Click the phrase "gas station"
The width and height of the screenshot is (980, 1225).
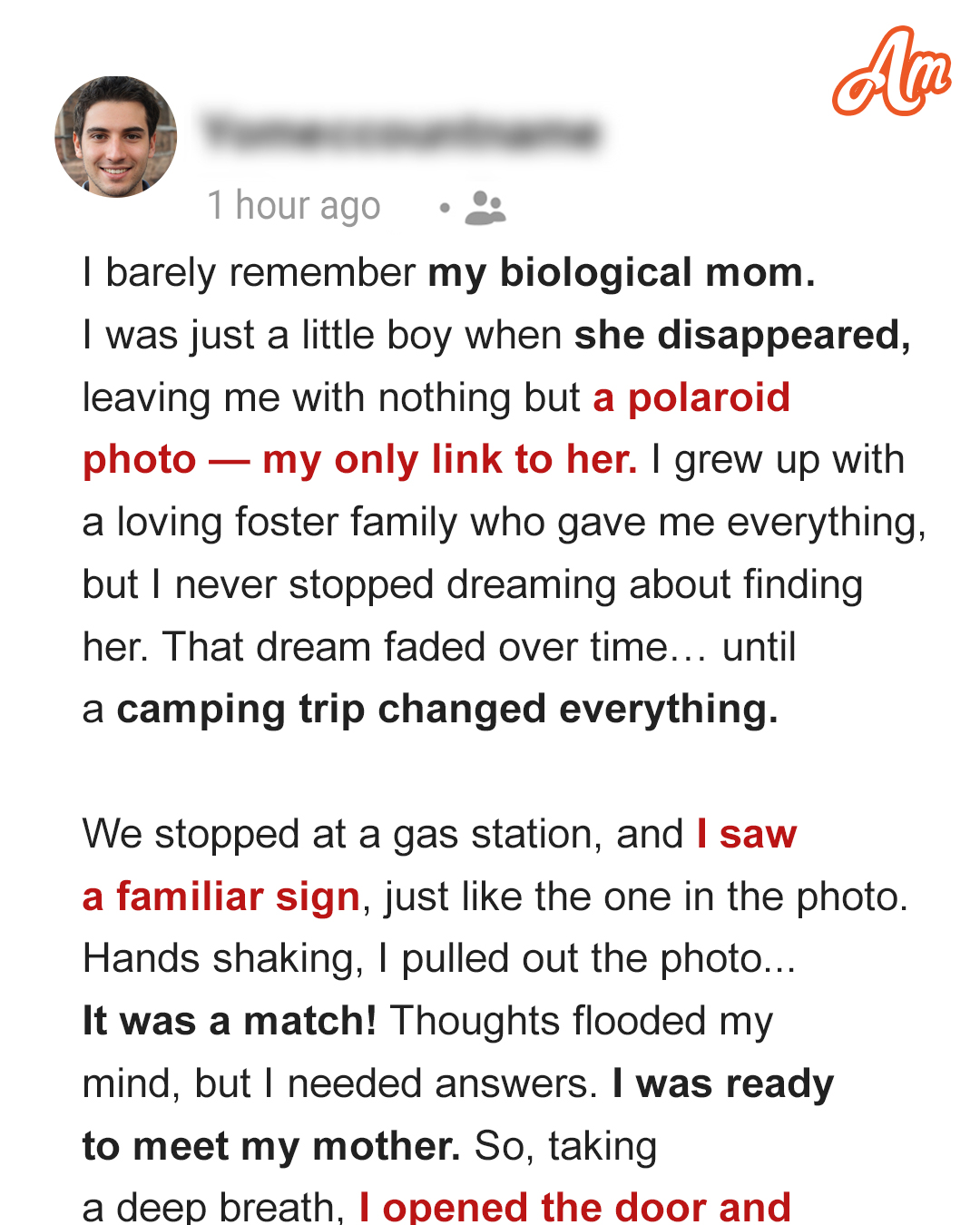(x=498, y=835)
